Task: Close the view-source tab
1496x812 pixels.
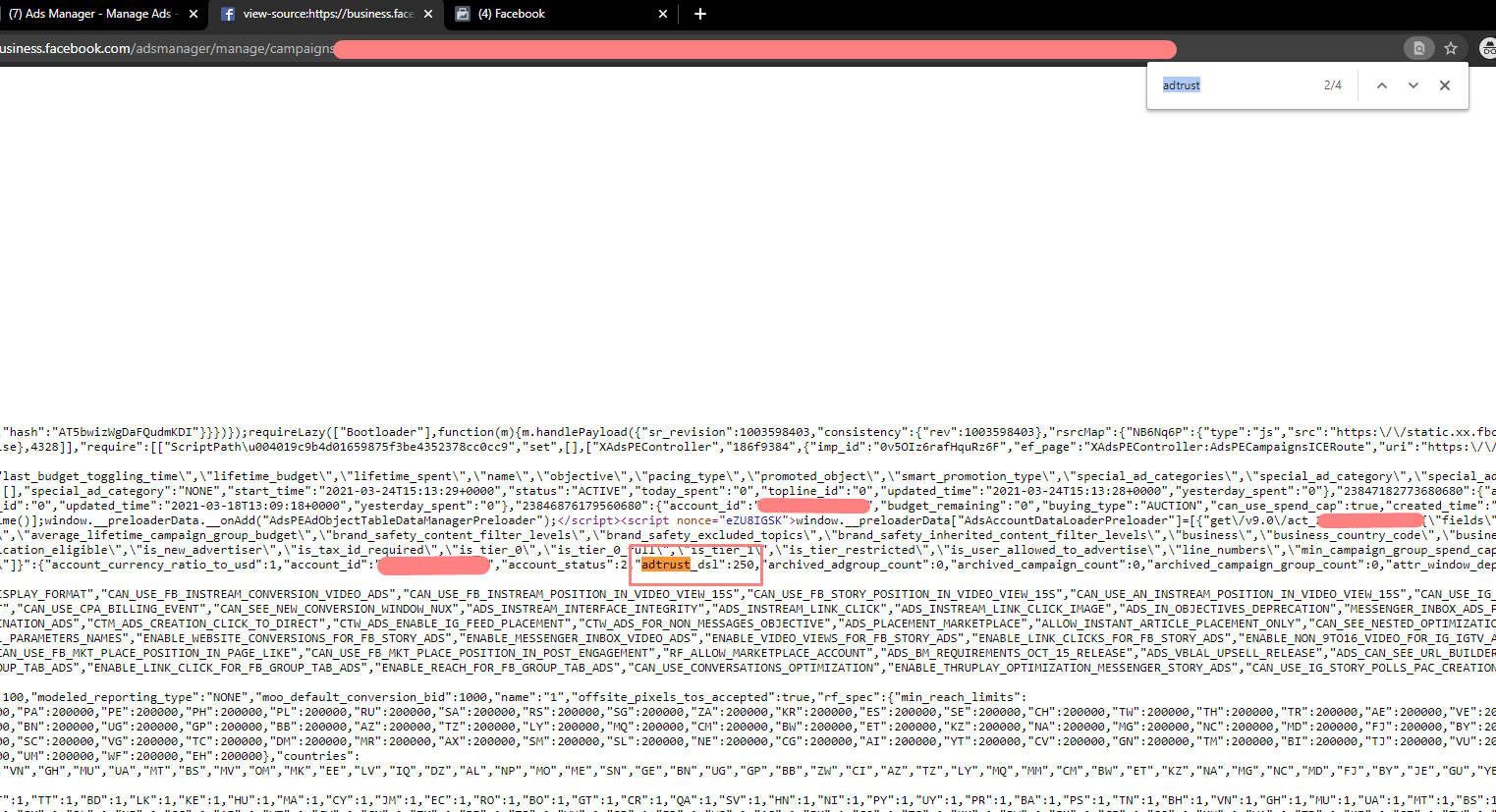Action: pos(427,14)
